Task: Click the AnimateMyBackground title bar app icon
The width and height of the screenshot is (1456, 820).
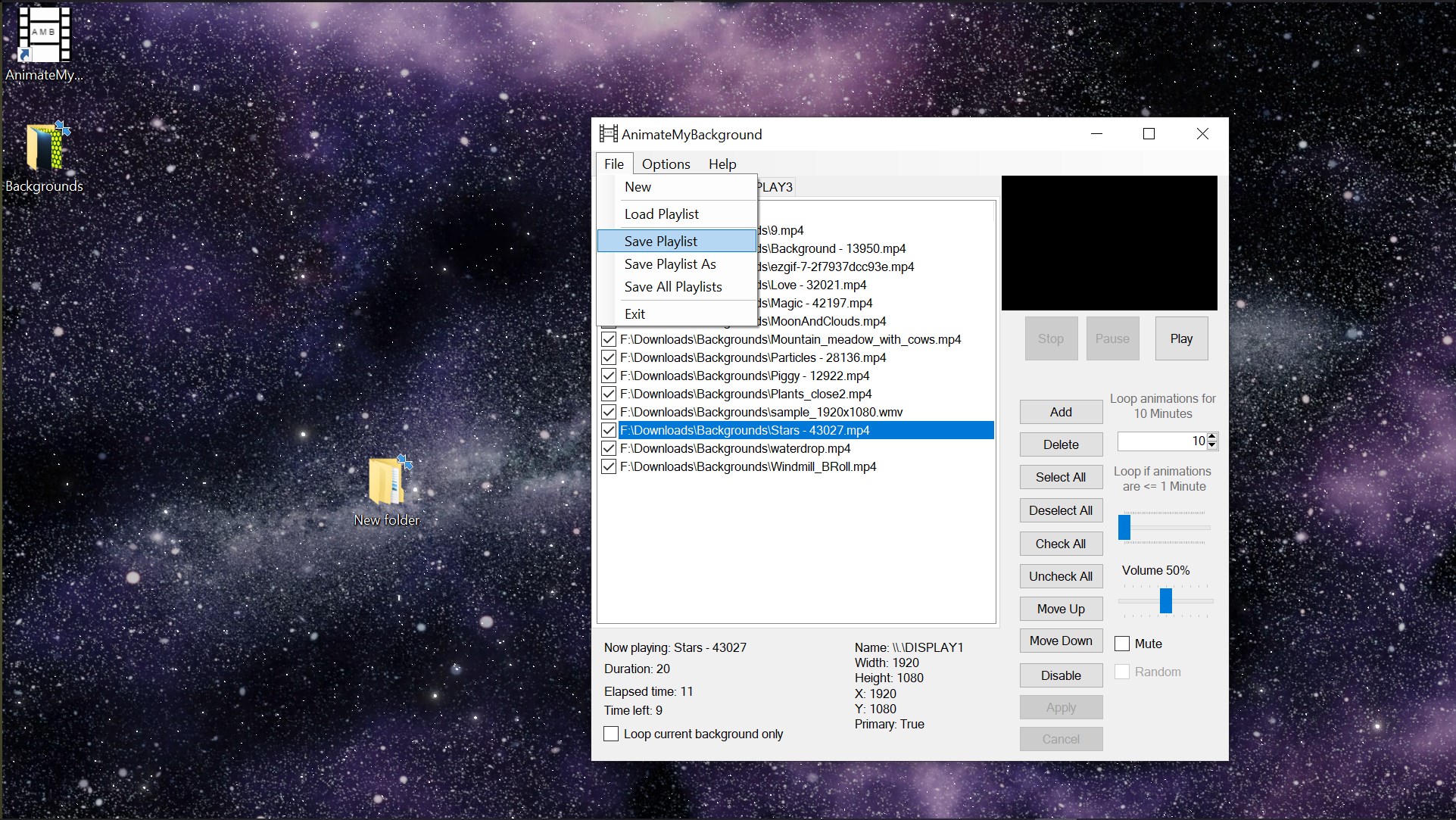Action: 608,134
